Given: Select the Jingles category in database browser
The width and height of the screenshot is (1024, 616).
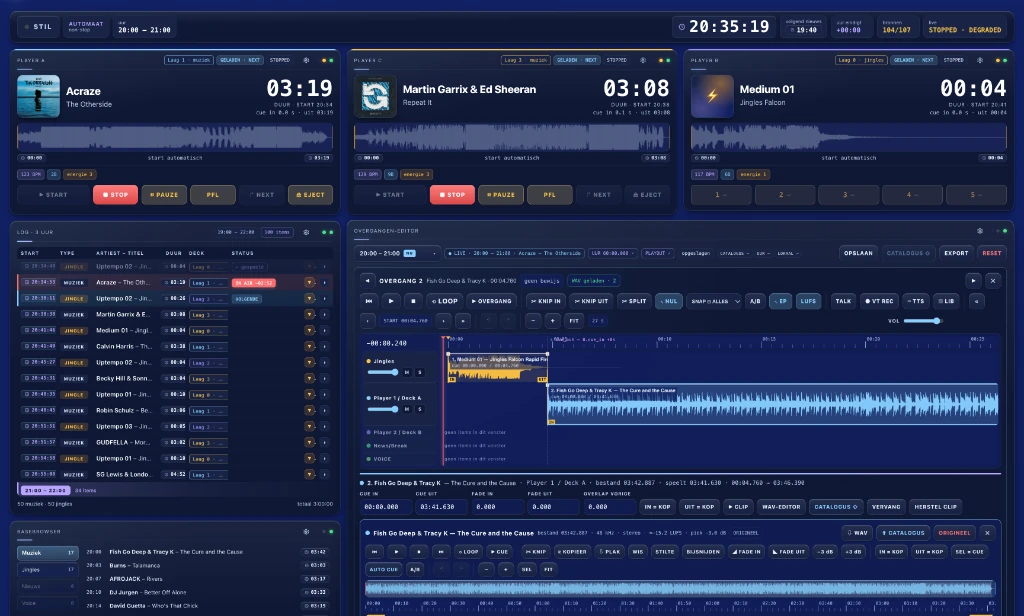Looking at the screenshot, I should [48, 570].
